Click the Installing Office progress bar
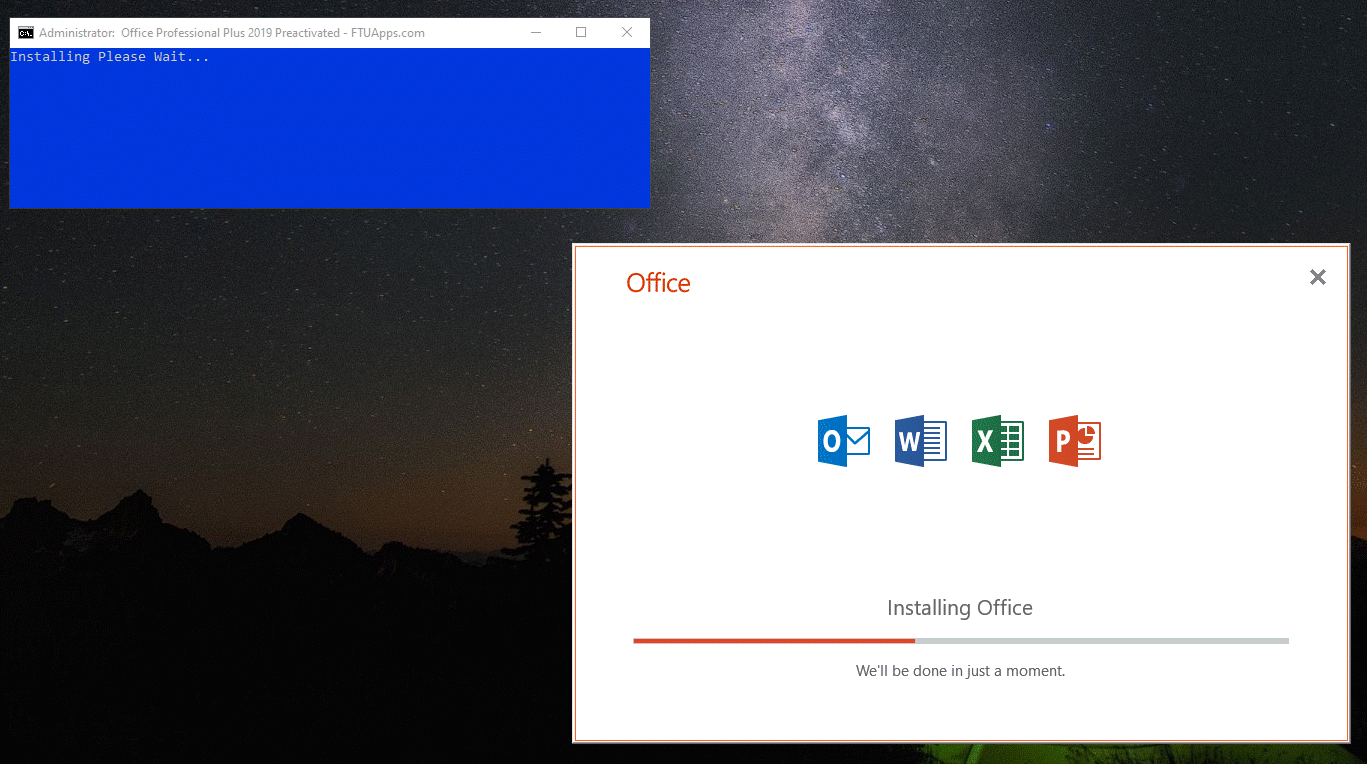The image size is (1367, 764). pyautogui.click(x=961, y=640)
